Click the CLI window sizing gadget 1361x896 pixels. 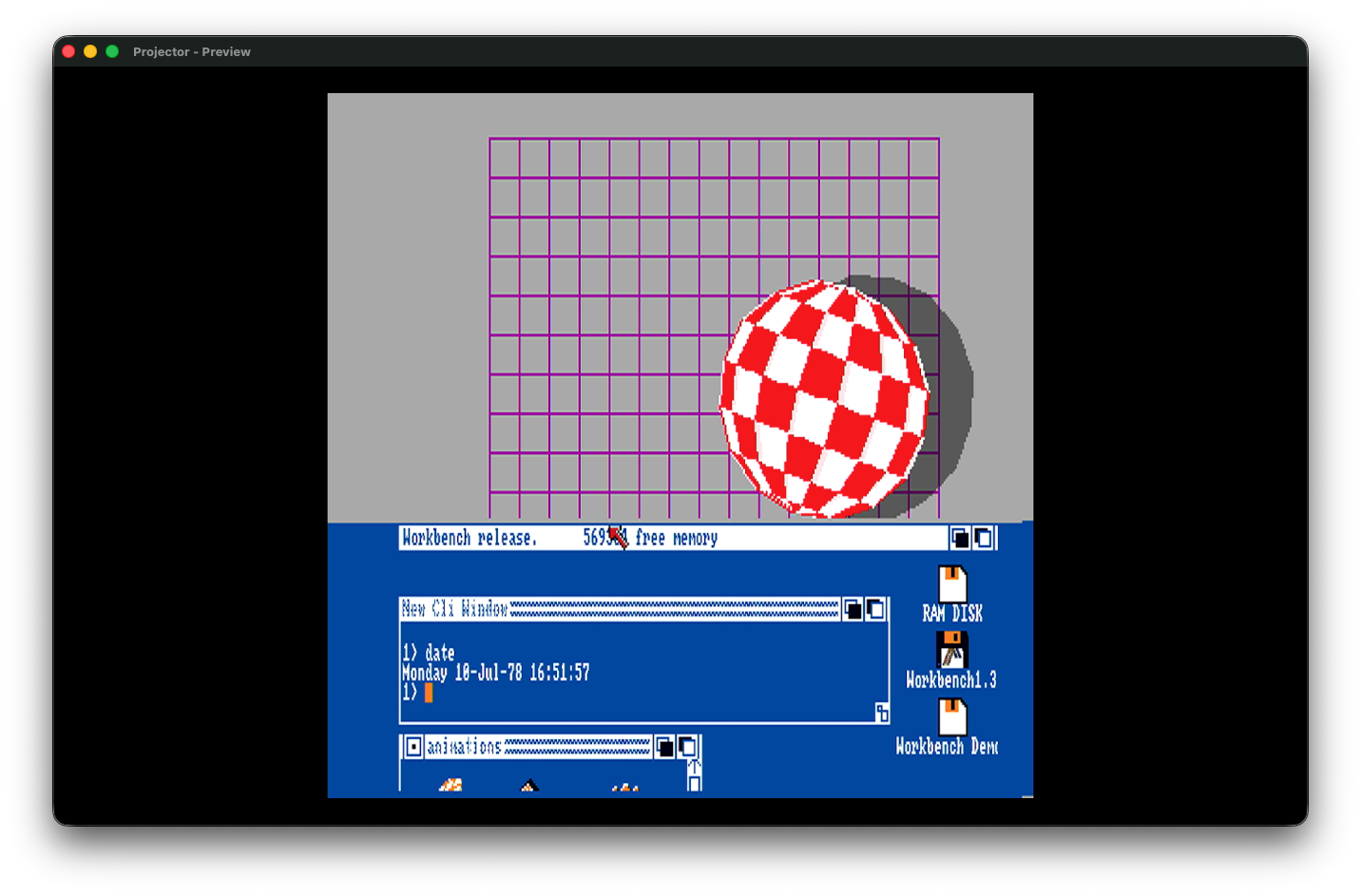[x=882, y=713]
